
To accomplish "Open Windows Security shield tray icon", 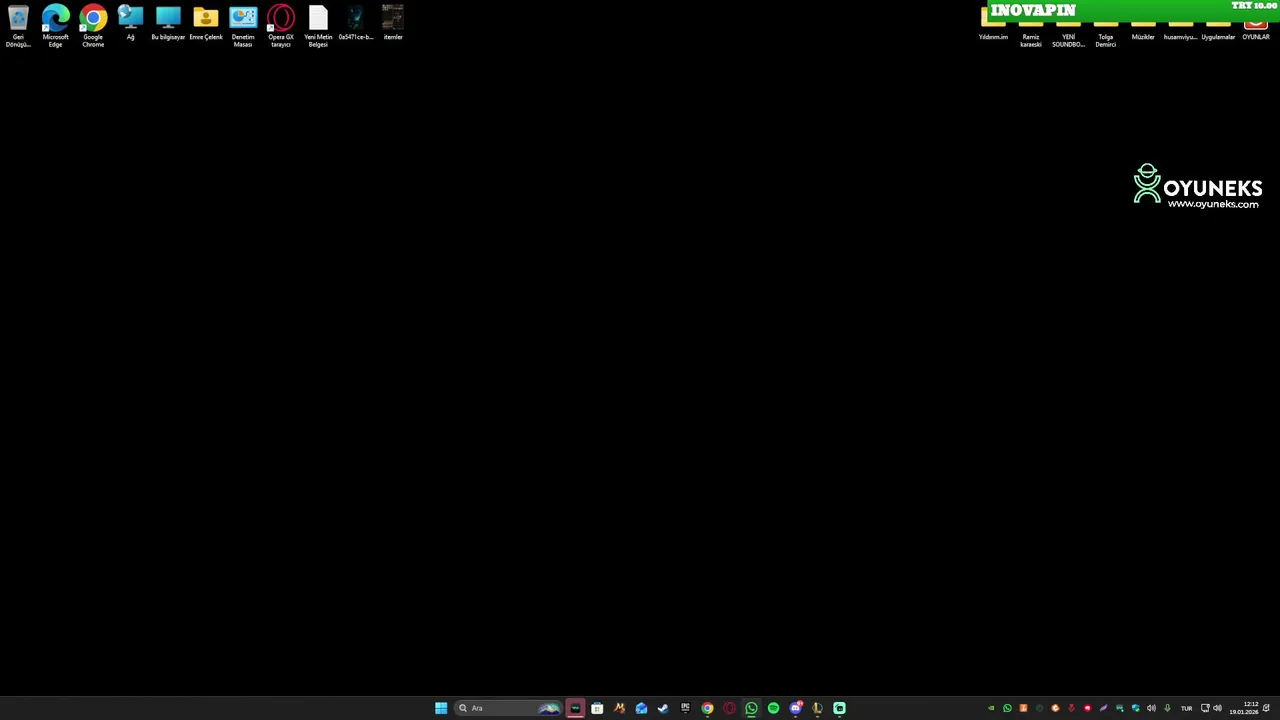I will click(x=1136, y=708).
